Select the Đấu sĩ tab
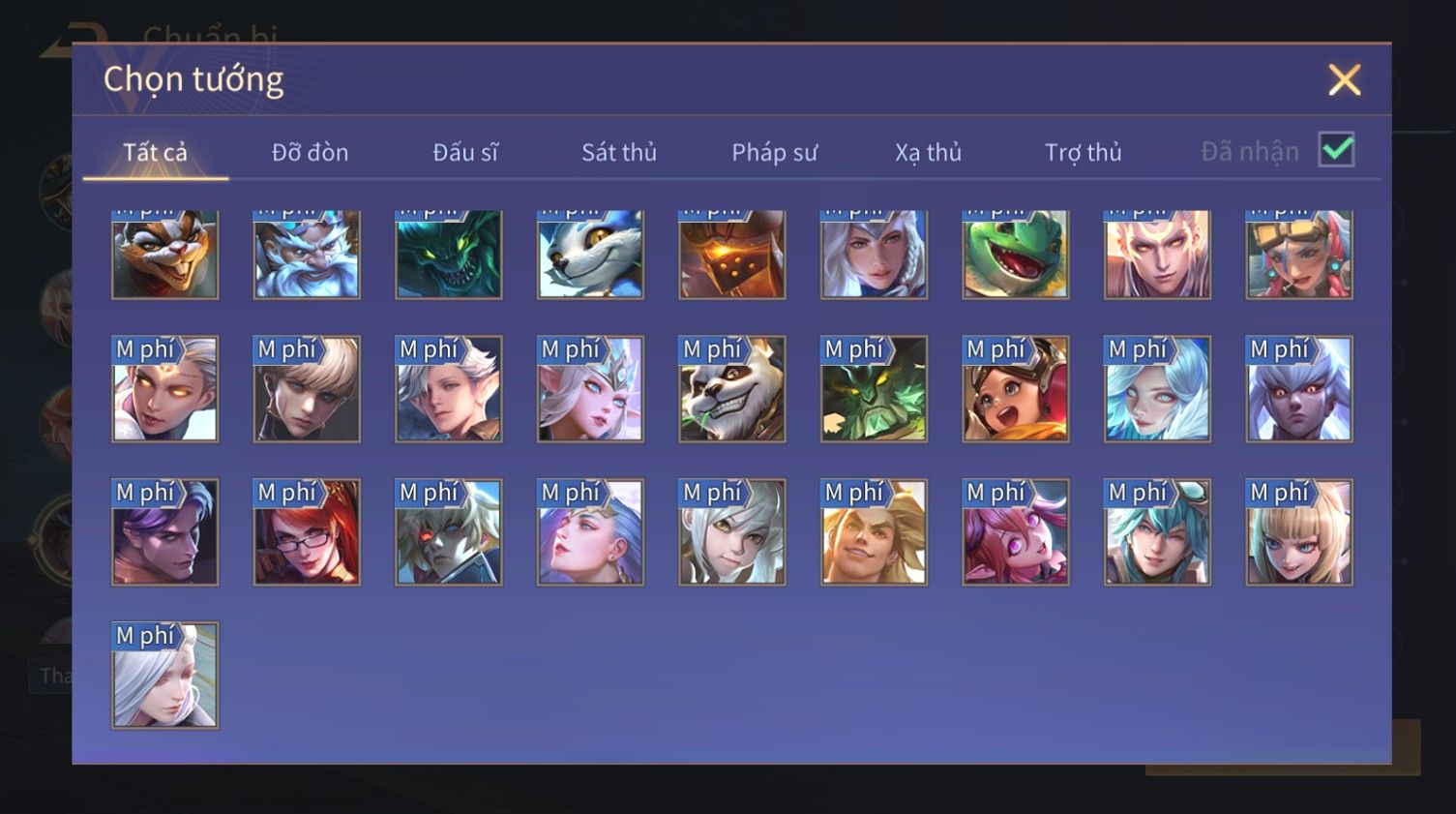 coord(465,152)
